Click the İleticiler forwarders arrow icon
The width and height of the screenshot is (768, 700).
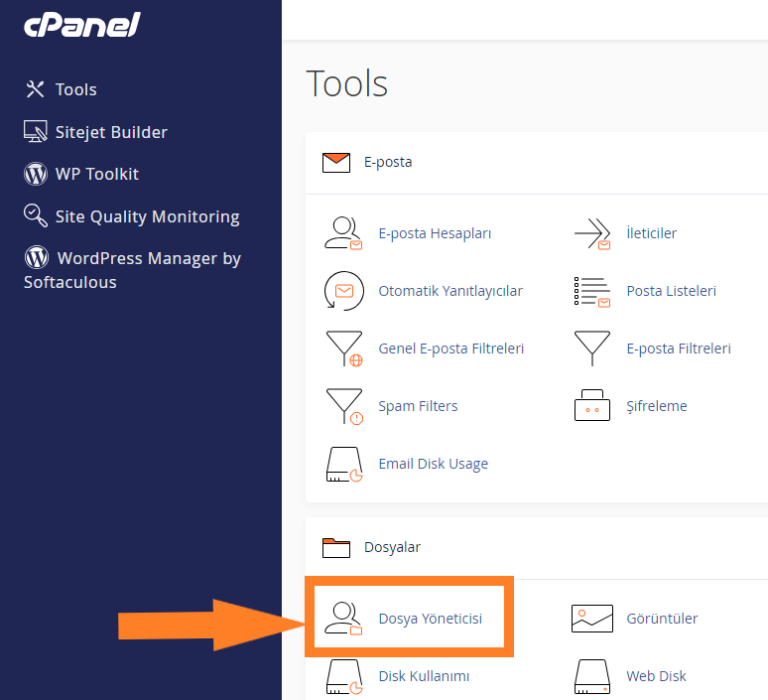pyautogui.click(x=592, y=233)
